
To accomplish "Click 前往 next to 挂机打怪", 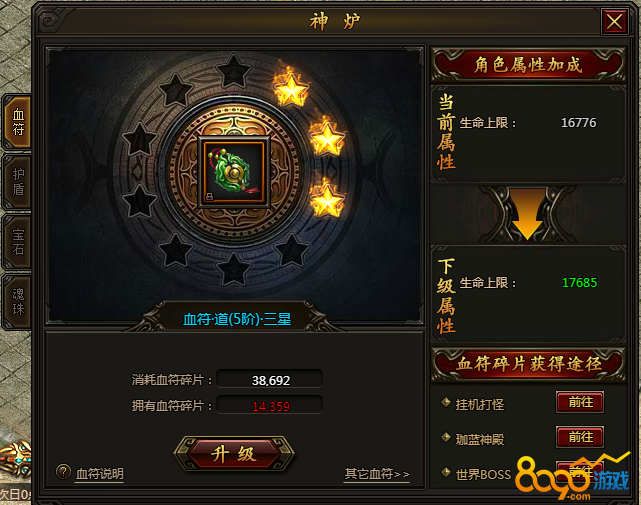I will [x=580, y=402].
